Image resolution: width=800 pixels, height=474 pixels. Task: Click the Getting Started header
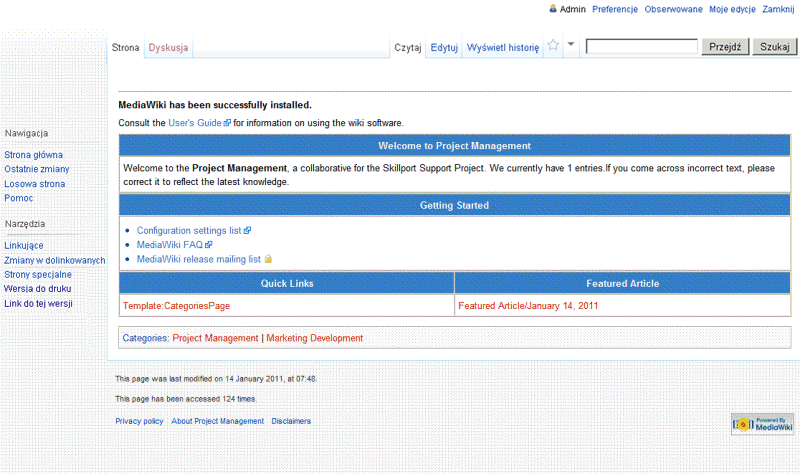pyautogui.click(x=455, y=205)
